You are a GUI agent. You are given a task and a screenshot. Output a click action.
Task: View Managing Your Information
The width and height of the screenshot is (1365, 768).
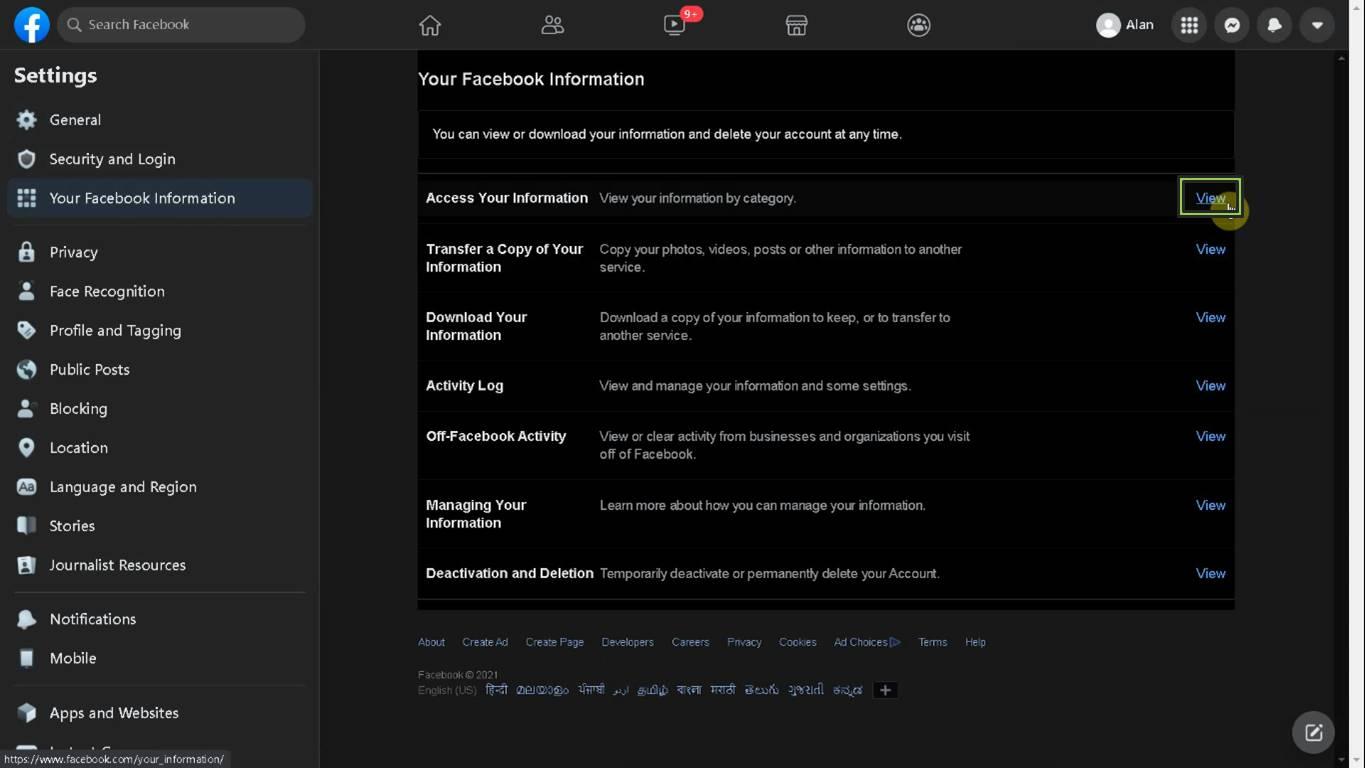coord(1210,505)
